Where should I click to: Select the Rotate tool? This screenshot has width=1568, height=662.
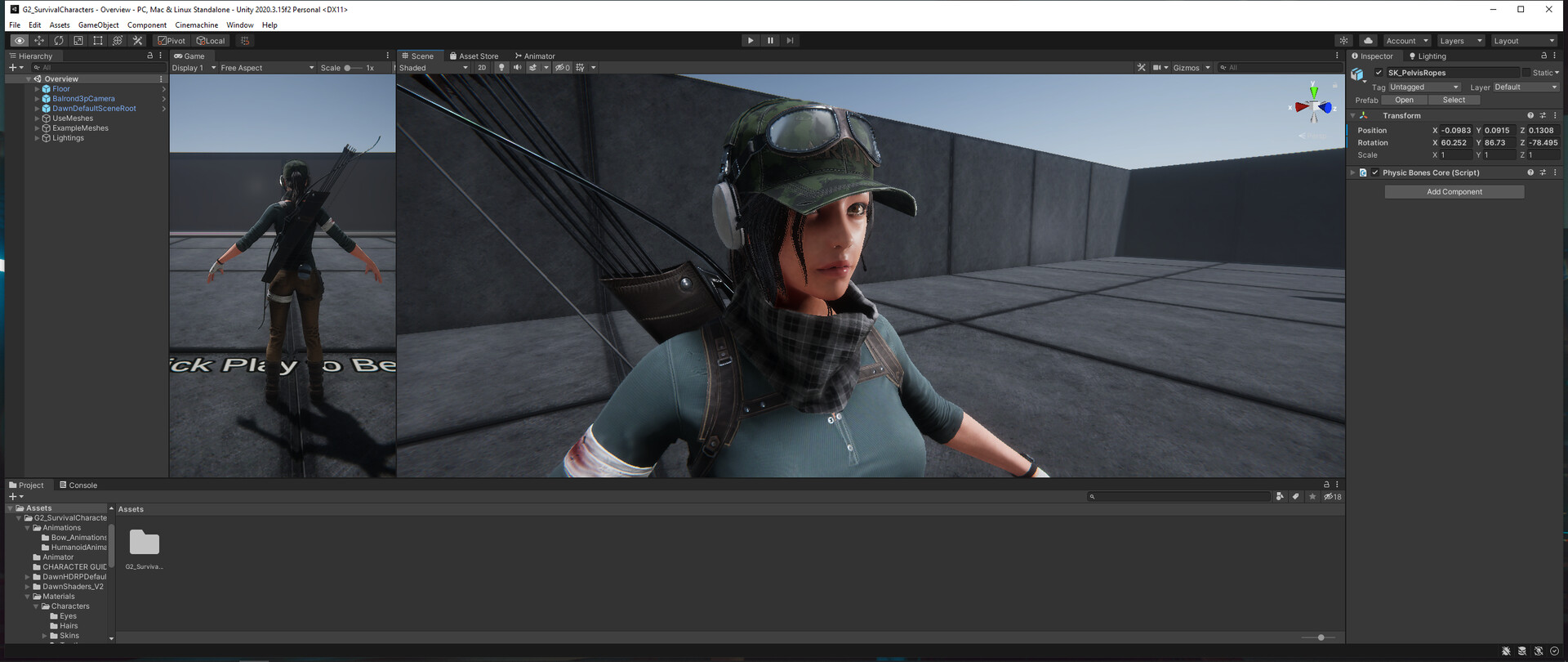59,40
